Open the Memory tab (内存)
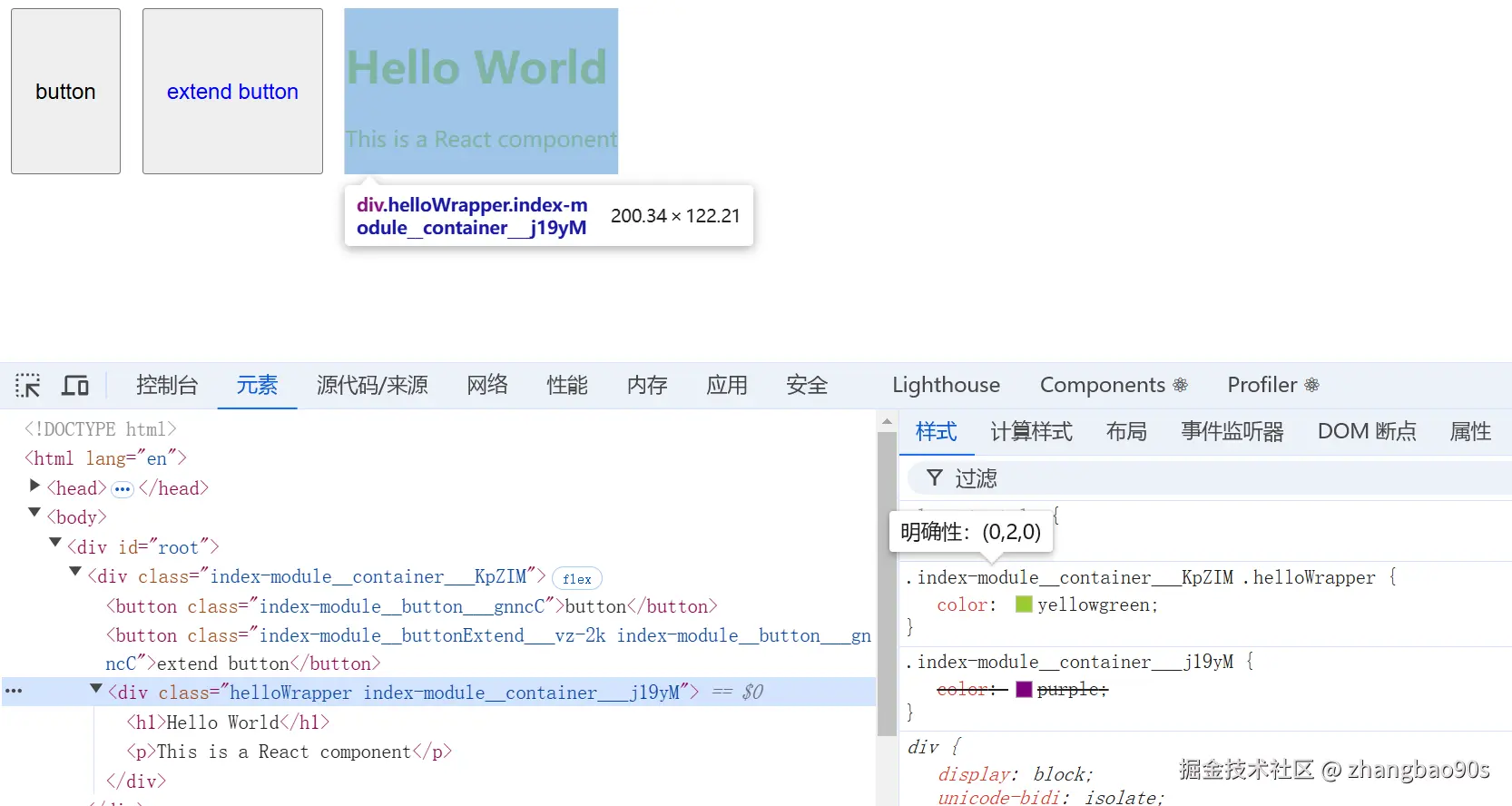This screenshot has height=806, width=1512. (647, 385)
